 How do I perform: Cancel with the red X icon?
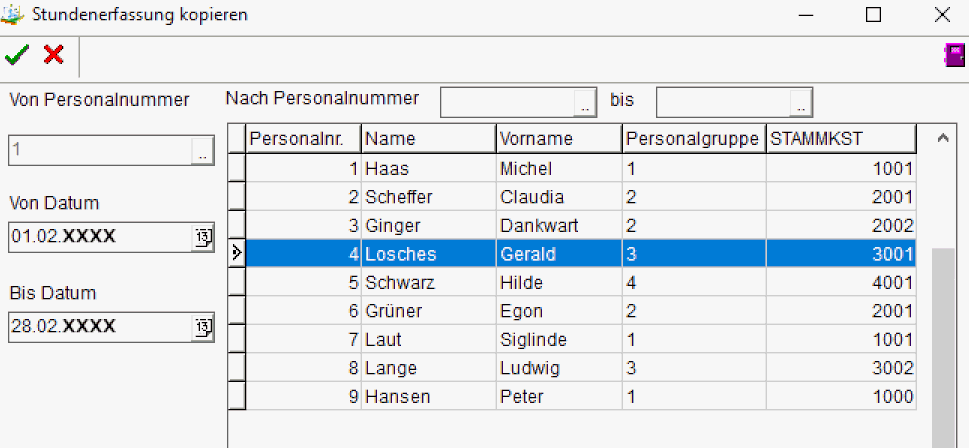(x=54, y=56)
